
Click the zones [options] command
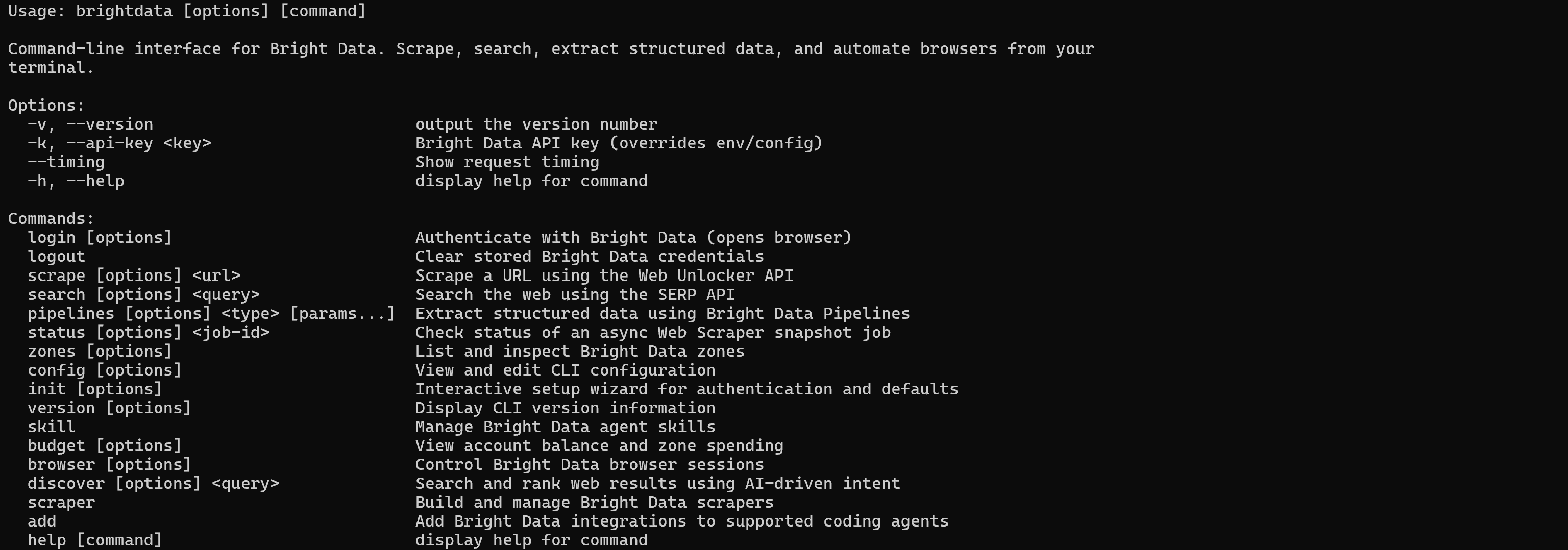pyautogui.click(x=100, y=351)
